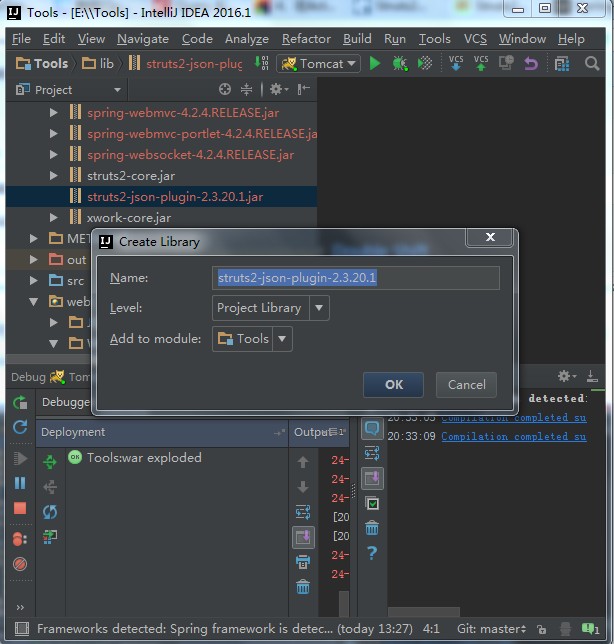
Task: Open the File menu
Action: [21, 39]
